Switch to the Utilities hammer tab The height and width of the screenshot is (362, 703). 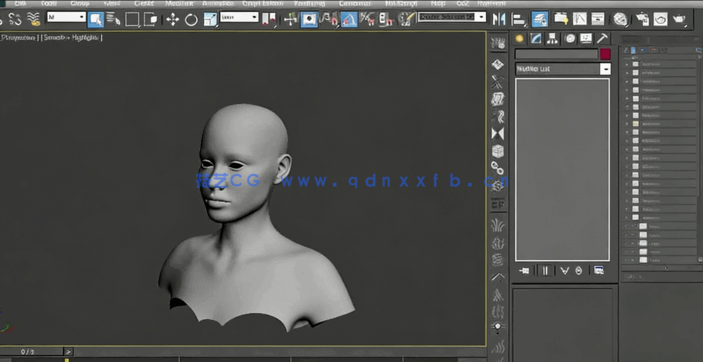click(602, 39)
